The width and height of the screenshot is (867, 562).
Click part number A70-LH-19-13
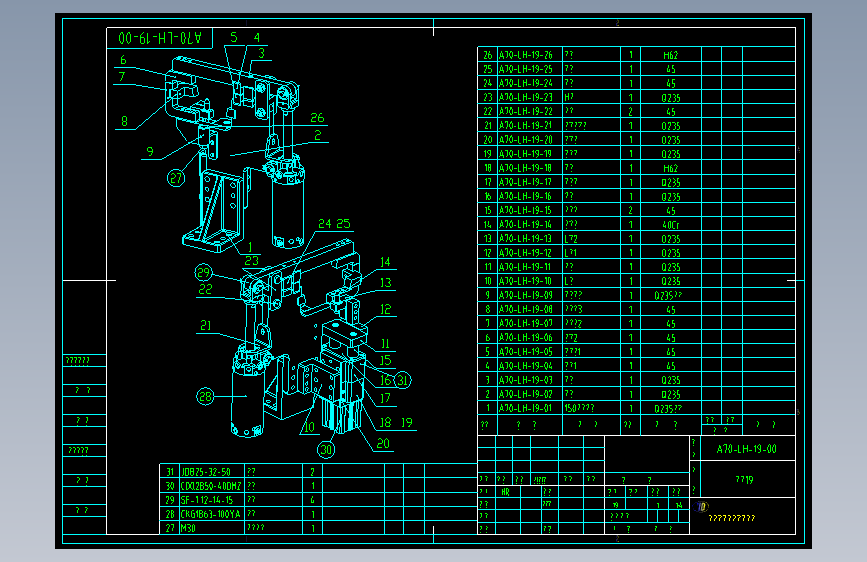pyautogui.click(x=525, y=238)
